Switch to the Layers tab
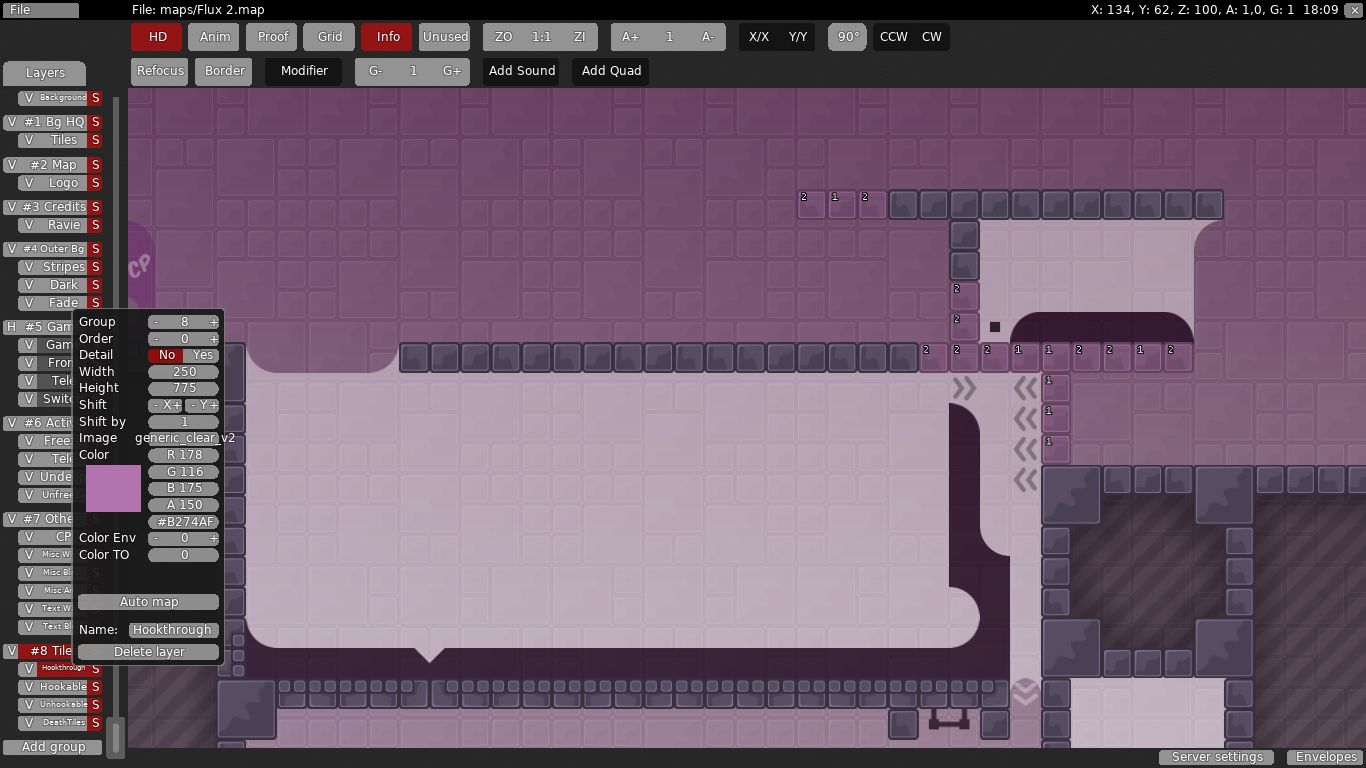Image resolution: width=1366 pixels, height=768 pixels. (x=45, y=73)
